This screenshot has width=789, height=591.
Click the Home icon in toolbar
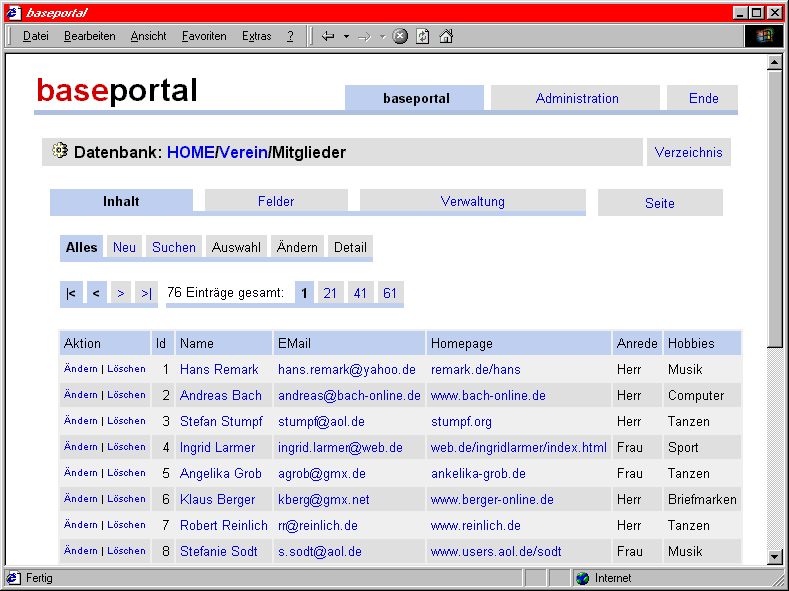click(x=446, y=36)
